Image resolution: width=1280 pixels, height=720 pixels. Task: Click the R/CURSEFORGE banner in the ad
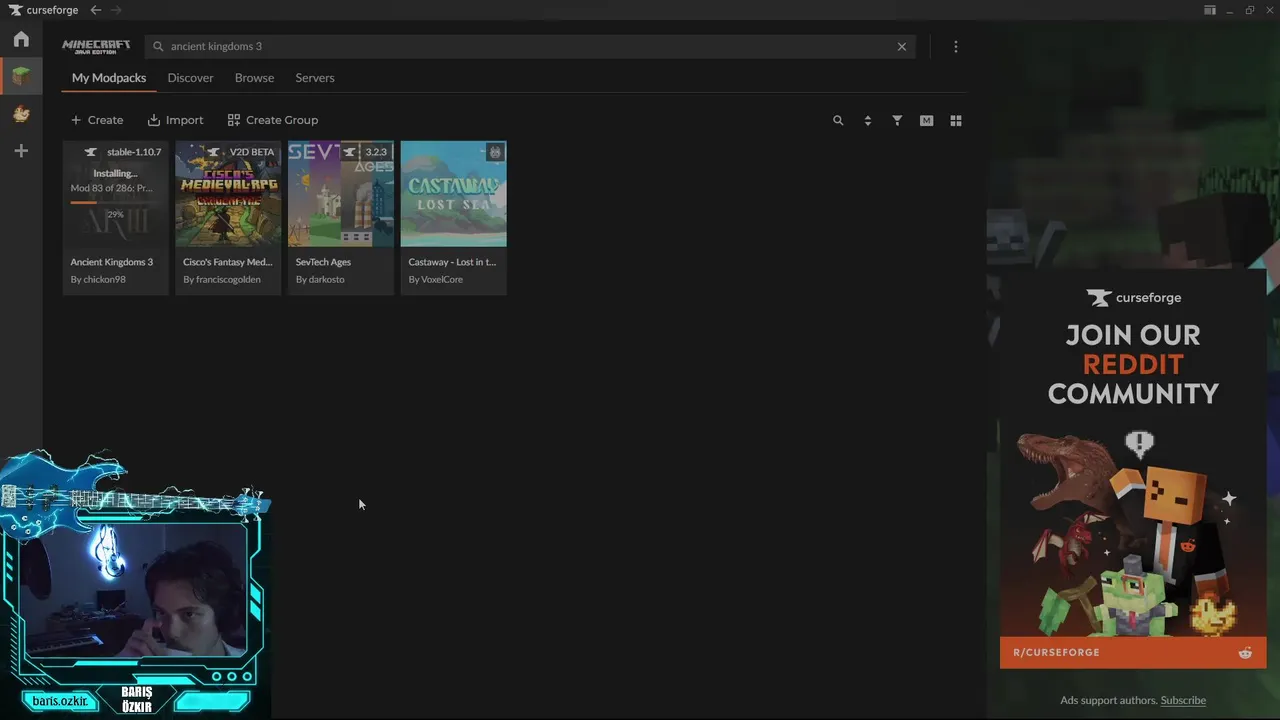pyautogui.click(x=1133, y=652)
